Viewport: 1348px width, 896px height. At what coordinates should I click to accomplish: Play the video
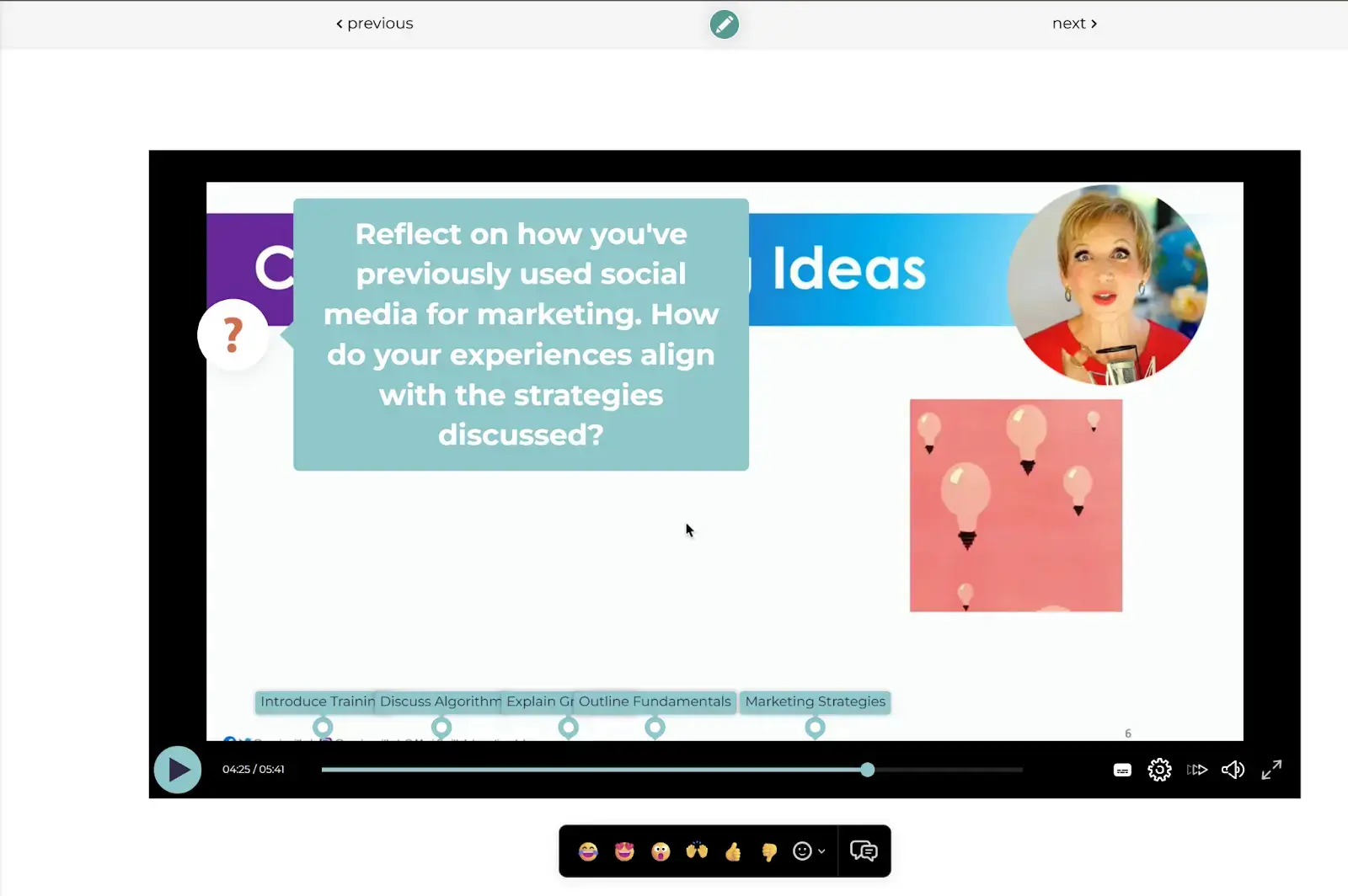coord(177,769)
